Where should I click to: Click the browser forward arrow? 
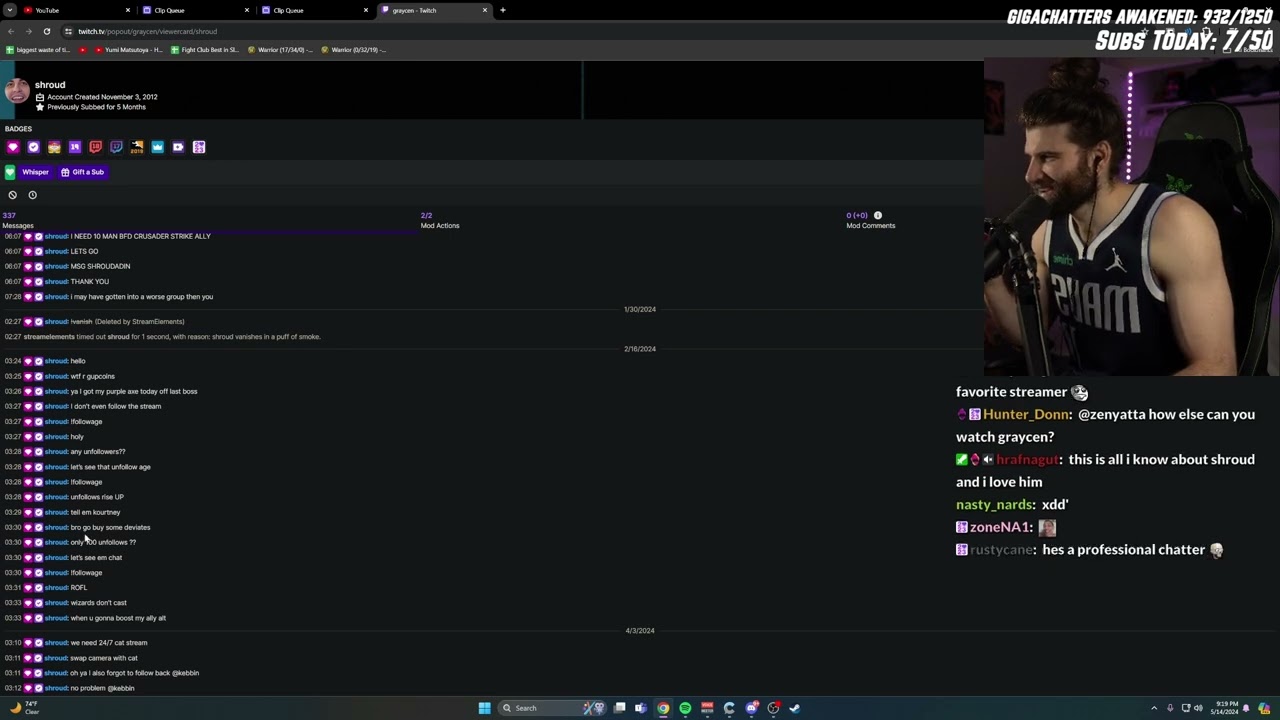pos(28,31)
